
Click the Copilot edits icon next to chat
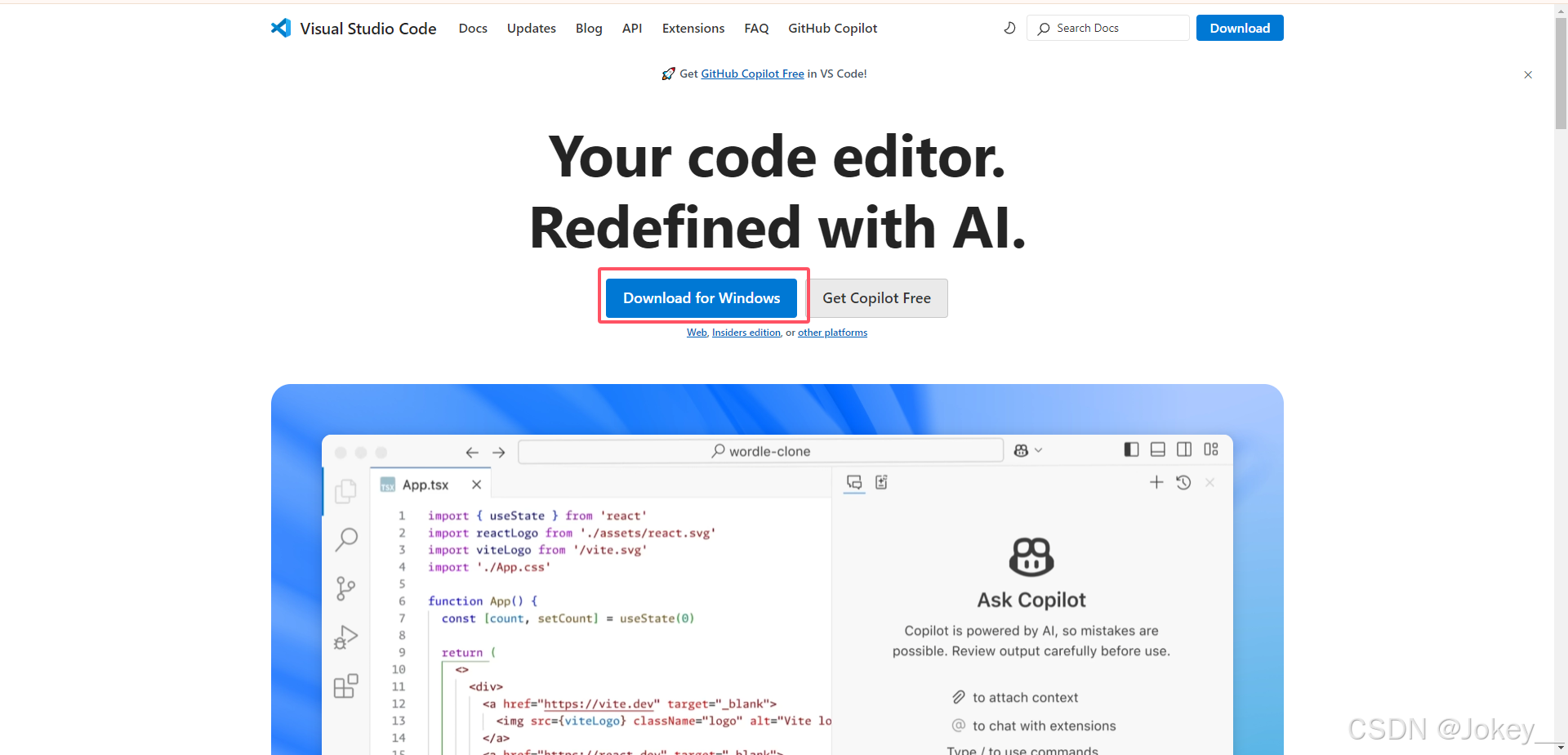[881, 482]
